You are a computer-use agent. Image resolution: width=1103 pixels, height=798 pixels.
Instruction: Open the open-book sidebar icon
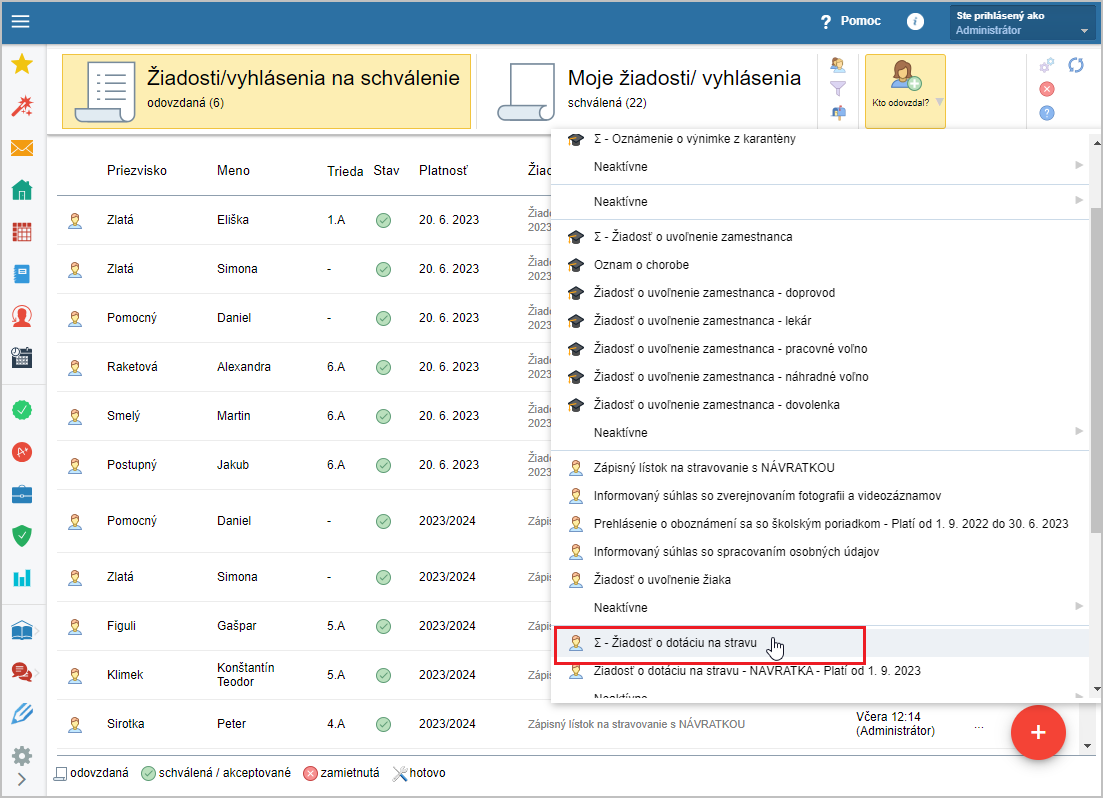click(22, 630)
